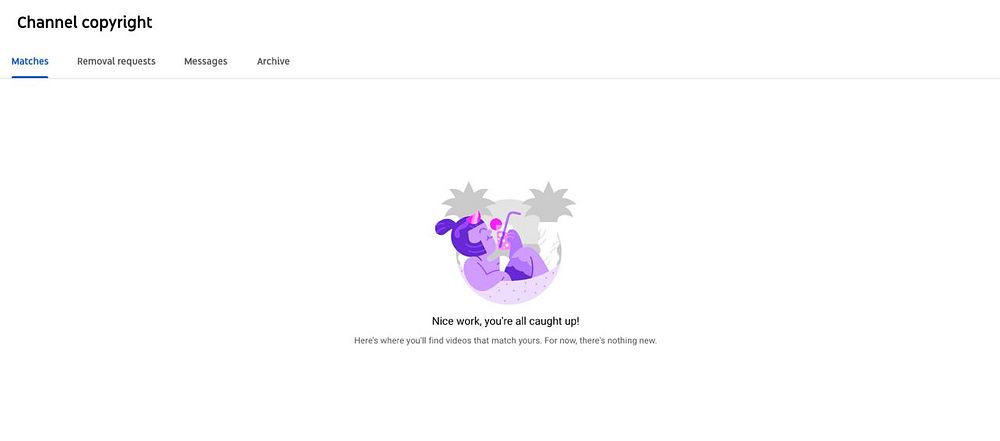The width and height of the screenshot is (1000, 441).
Task: Click the dotted light purple pool area
Action: pos(509,290)
